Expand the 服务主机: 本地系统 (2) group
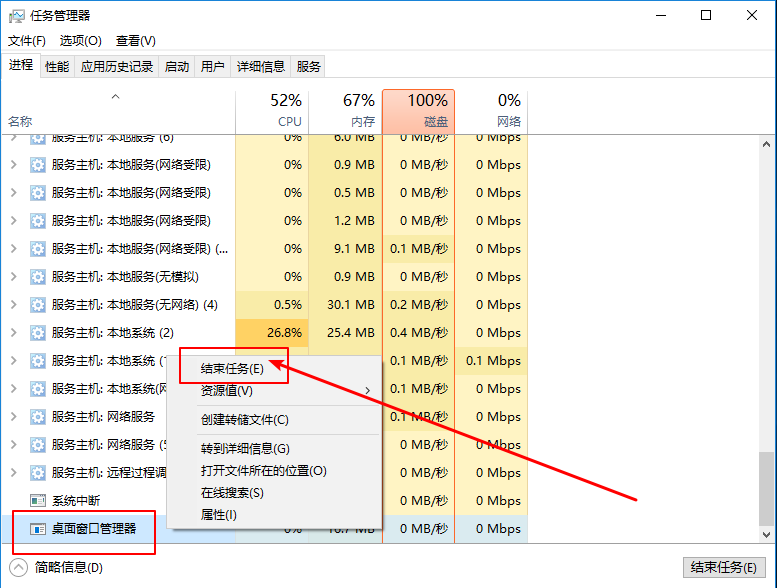Screen dimensions: 777x588 14,333
